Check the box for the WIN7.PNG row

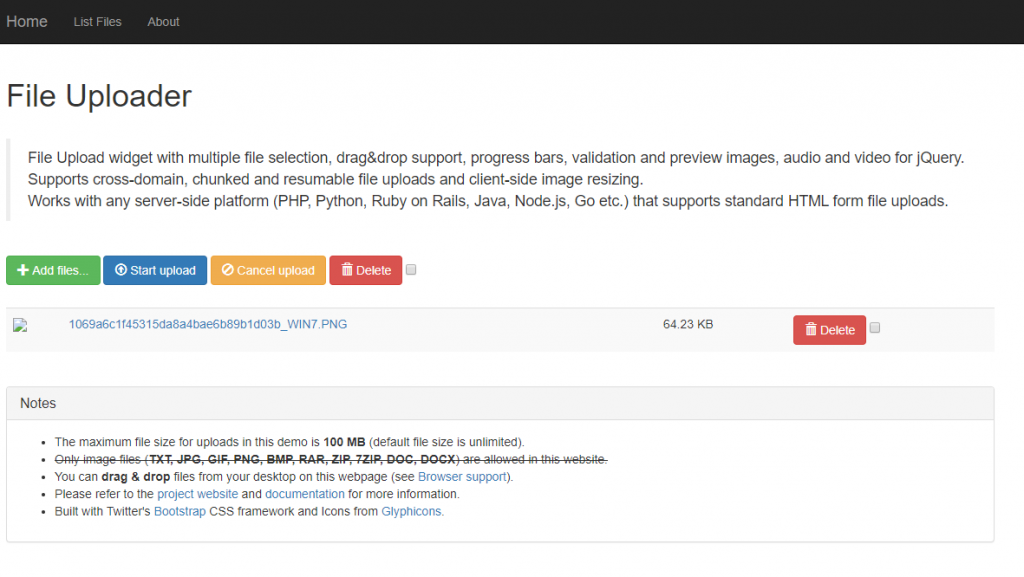[875, 328]
